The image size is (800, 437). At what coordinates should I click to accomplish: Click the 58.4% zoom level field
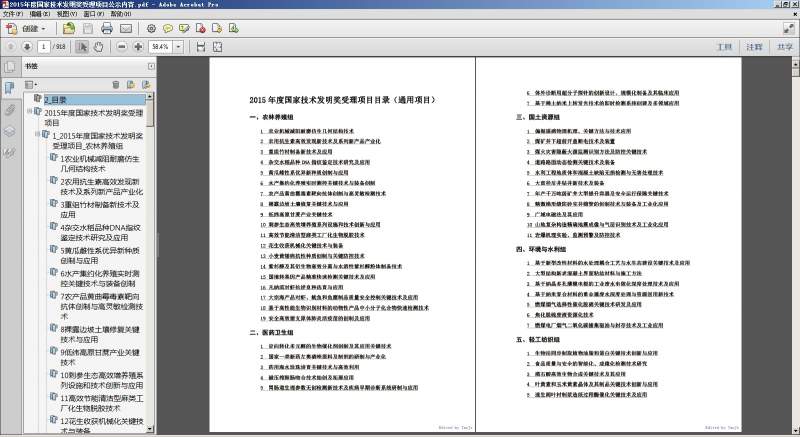click(x=161, y=47)
